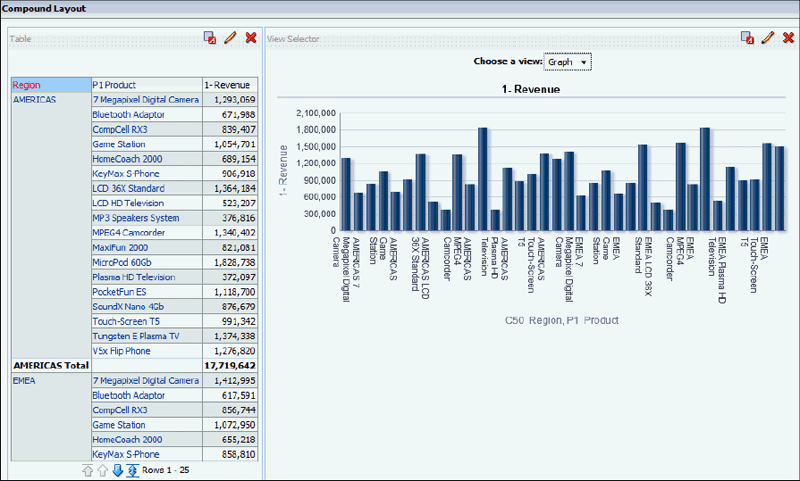Click the 1- Revenue column header
Screen dimensions: 800x481
coord(229,85)
